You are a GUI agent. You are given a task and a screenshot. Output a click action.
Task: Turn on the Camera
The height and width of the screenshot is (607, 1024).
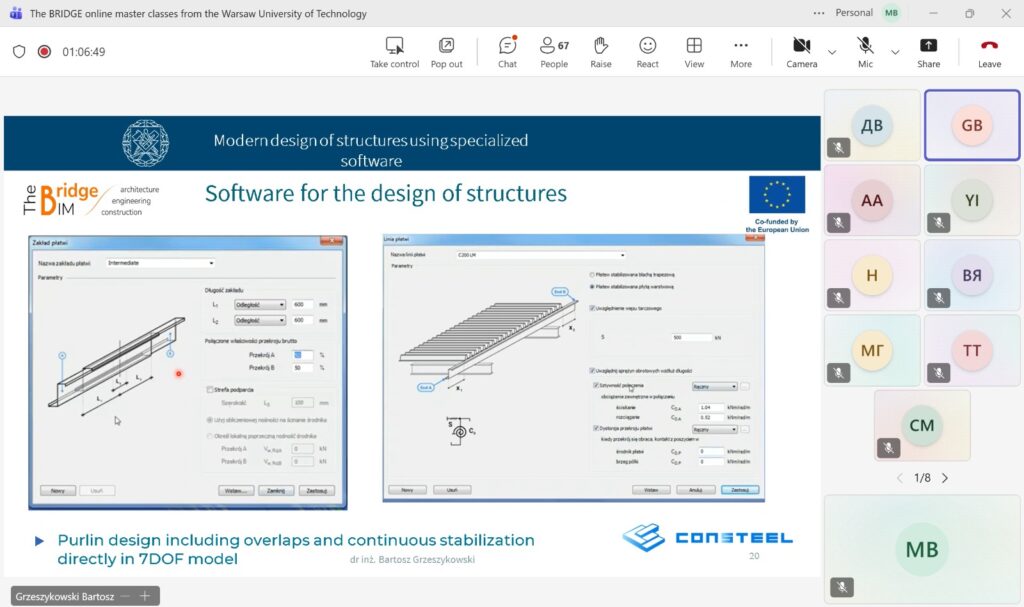(x=801, y=52)
